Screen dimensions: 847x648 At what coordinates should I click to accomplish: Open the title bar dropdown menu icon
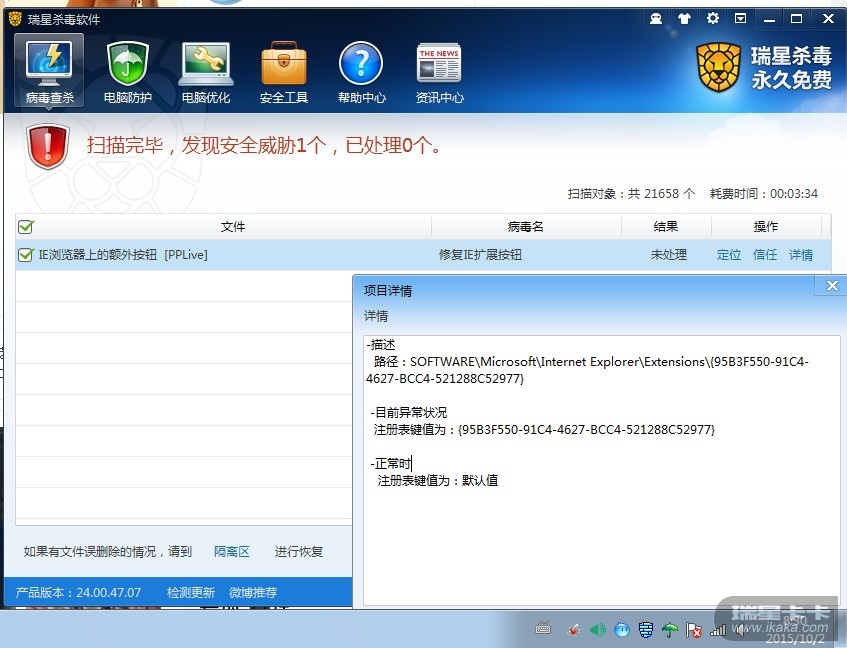[x=741, y=19]
